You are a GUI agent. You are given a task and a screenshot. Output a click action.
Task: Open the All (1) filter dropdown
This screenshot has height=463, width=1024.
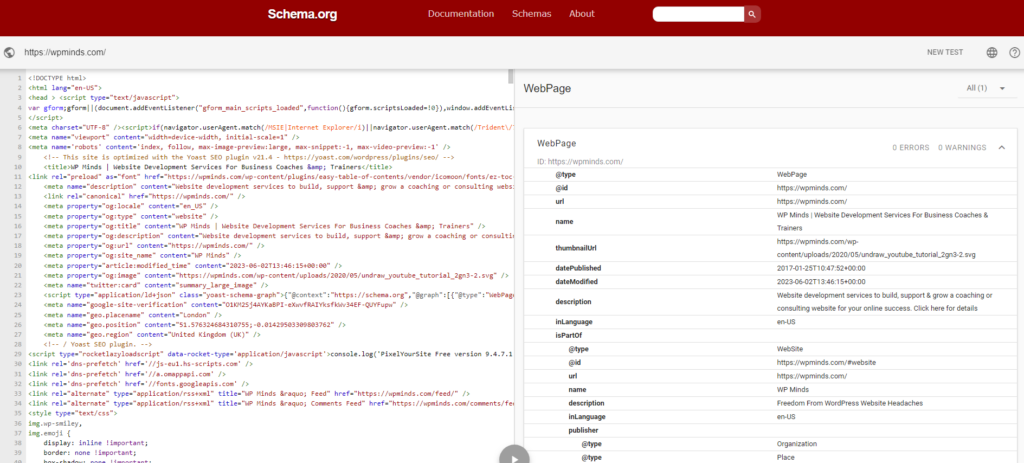(x=985, y=88)
